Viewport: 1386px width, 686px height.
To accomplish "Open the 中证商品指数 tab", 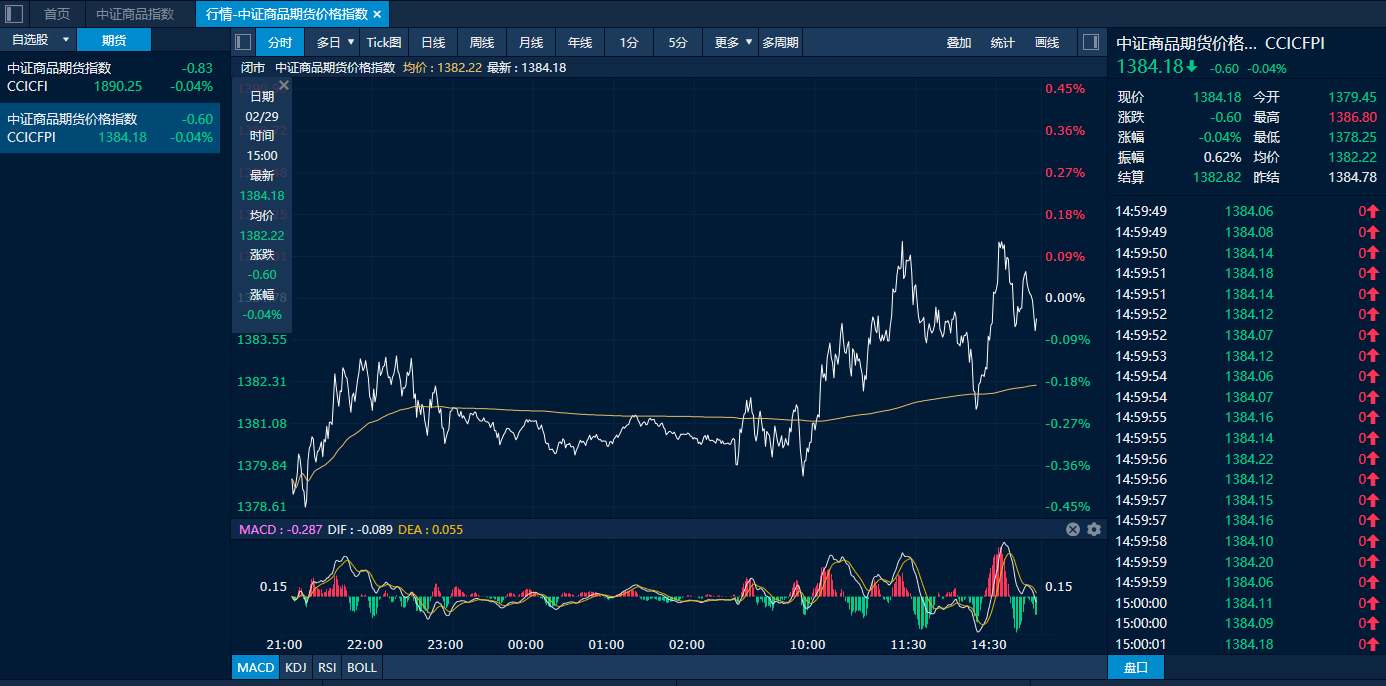I will [135, 14].
